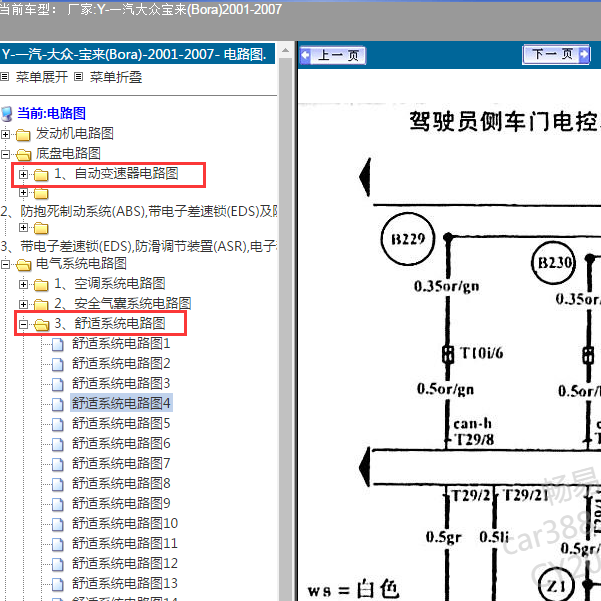Click the 电气系统电路图 open folder icon

click(23, 265)
